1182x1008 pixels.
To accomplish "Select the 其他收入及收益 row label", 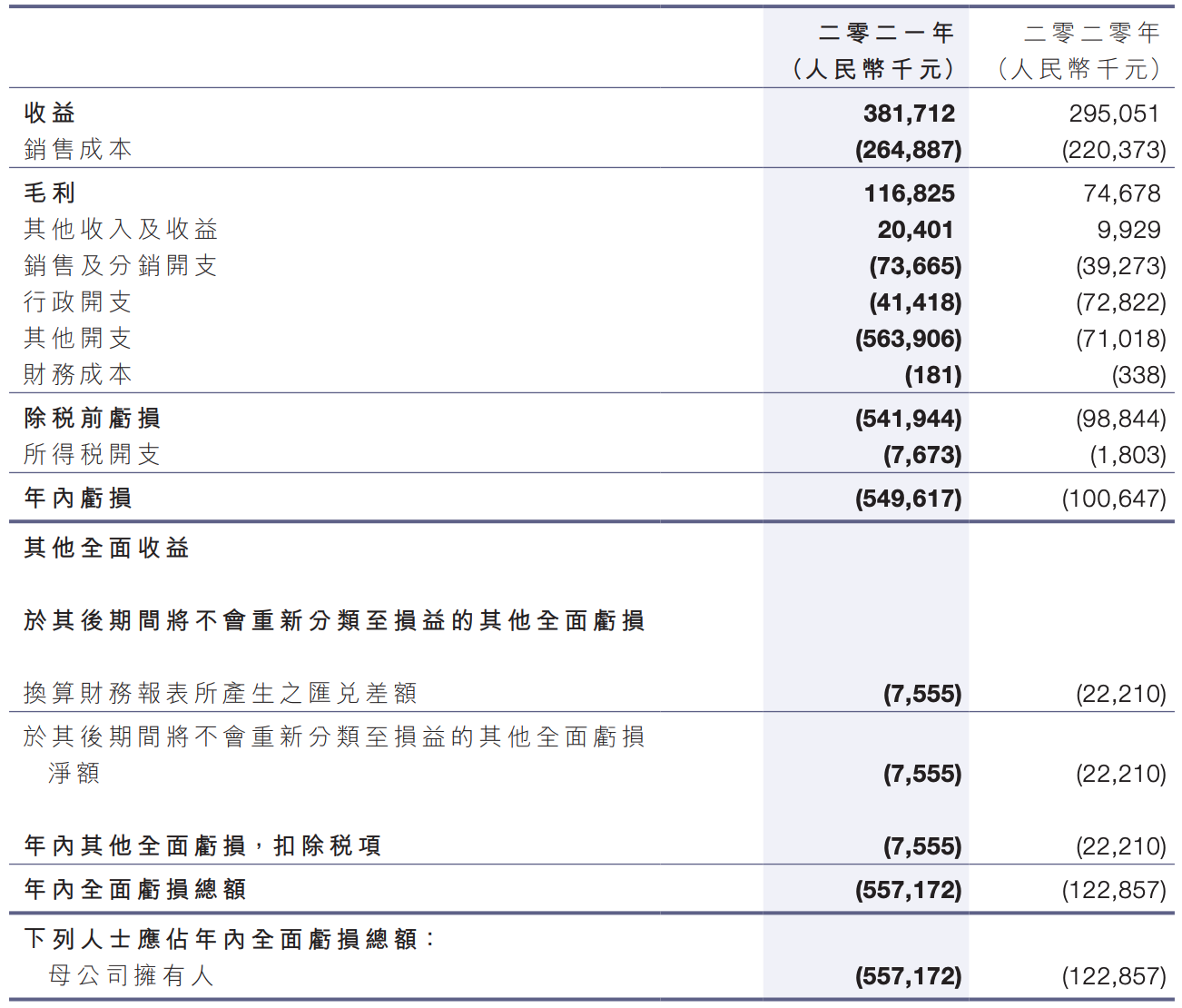I will 121,230.
